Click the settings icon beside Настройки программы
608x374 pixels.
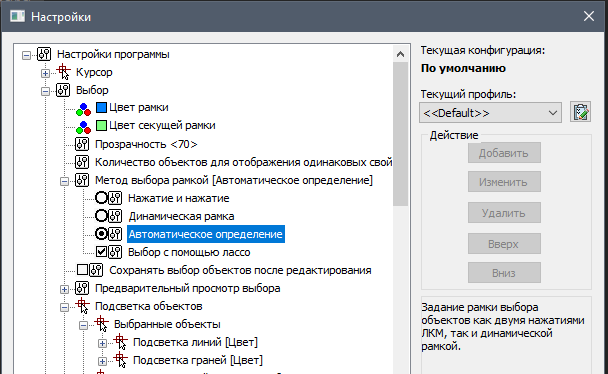44,54
